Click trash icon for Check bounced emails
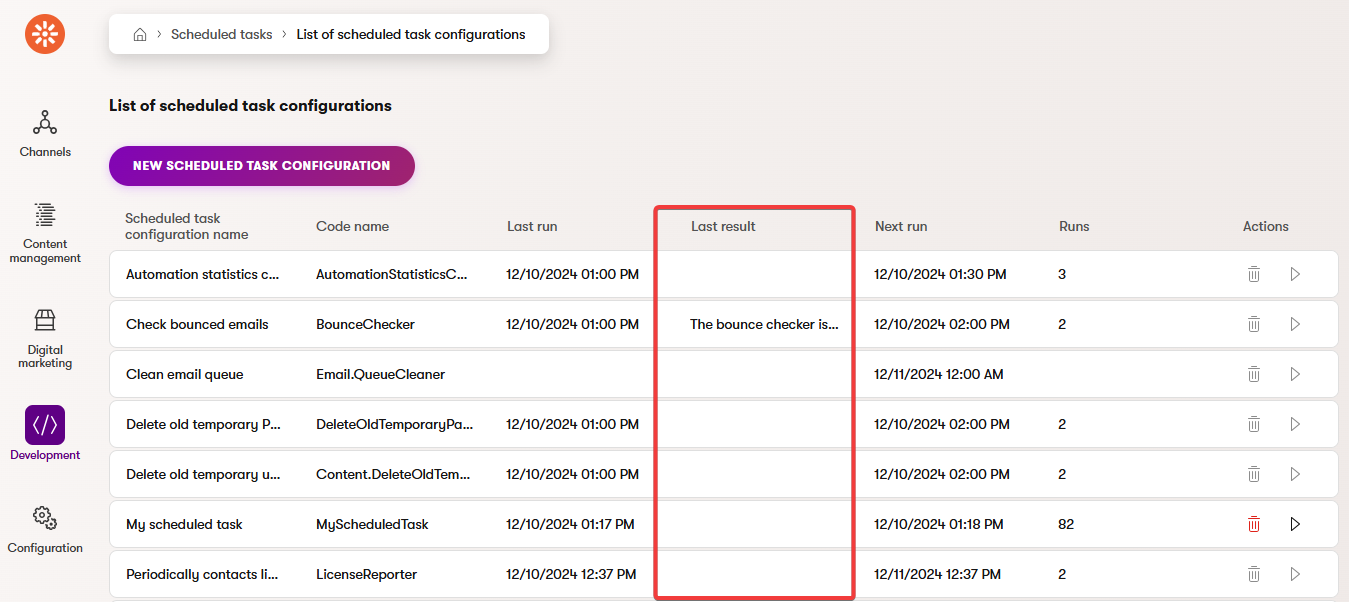This screenshot has width=1349, height=602. coord(1253,324)
